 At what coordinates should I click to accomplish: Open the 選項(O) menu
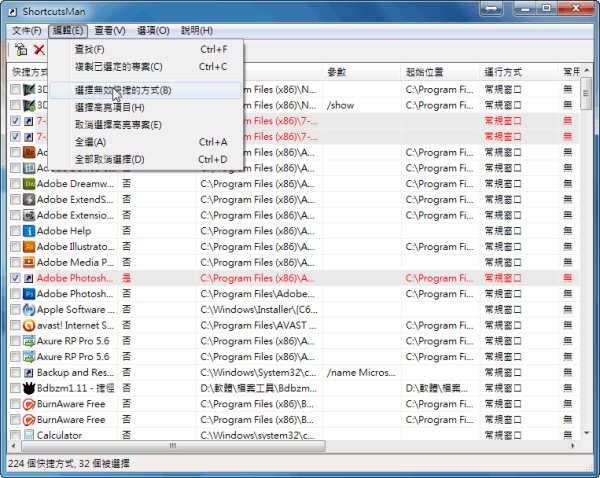(153, 31)
